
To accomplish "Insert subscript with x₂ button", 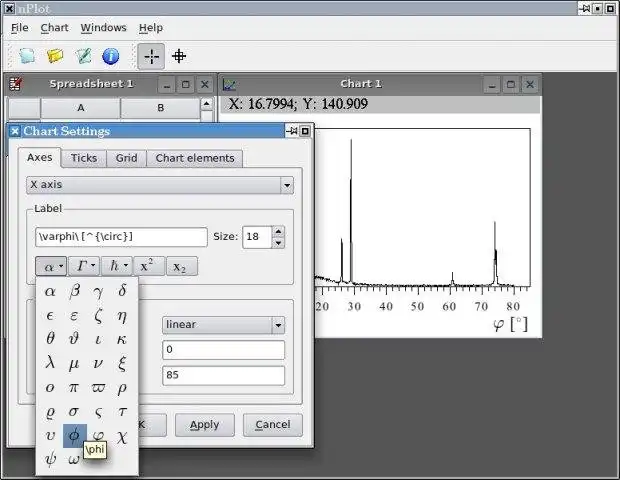I will (182, 266).
